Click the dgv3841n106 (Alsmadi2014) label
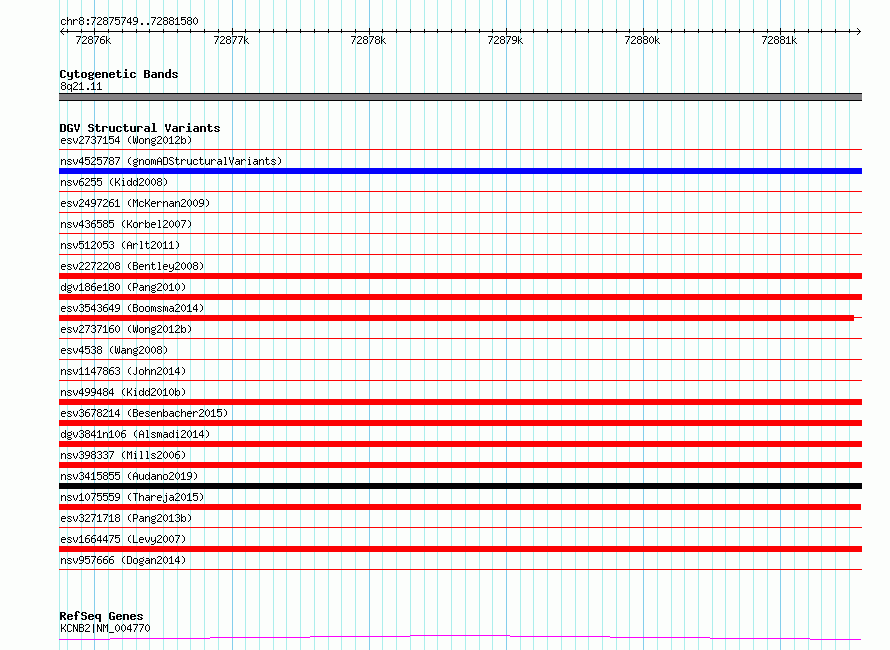890x650 pixels. coord(135,434)
